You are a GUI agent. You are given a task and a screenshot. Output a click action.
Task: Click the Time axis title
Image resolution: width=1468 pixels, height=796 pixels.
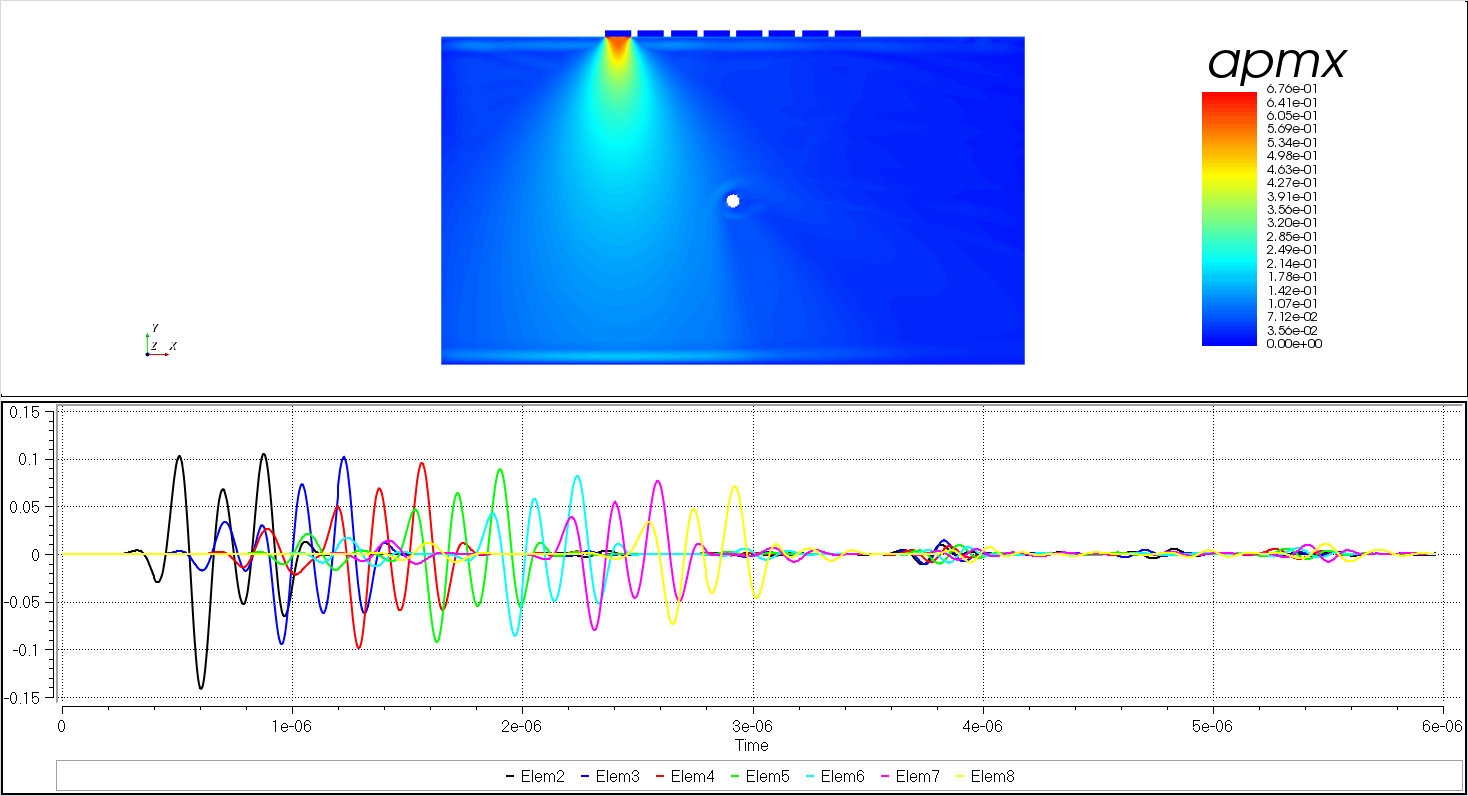pos(752,745)
